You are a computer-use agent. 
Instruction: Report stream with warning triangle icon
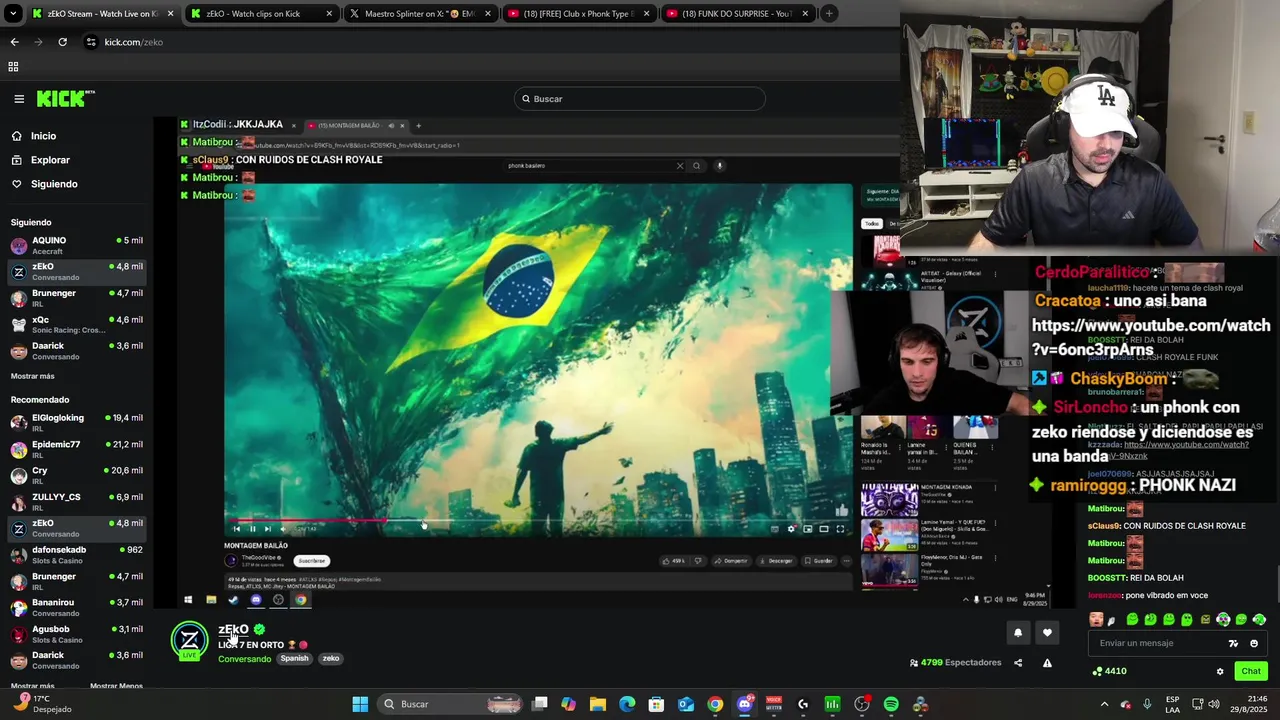coord(1047,662)
